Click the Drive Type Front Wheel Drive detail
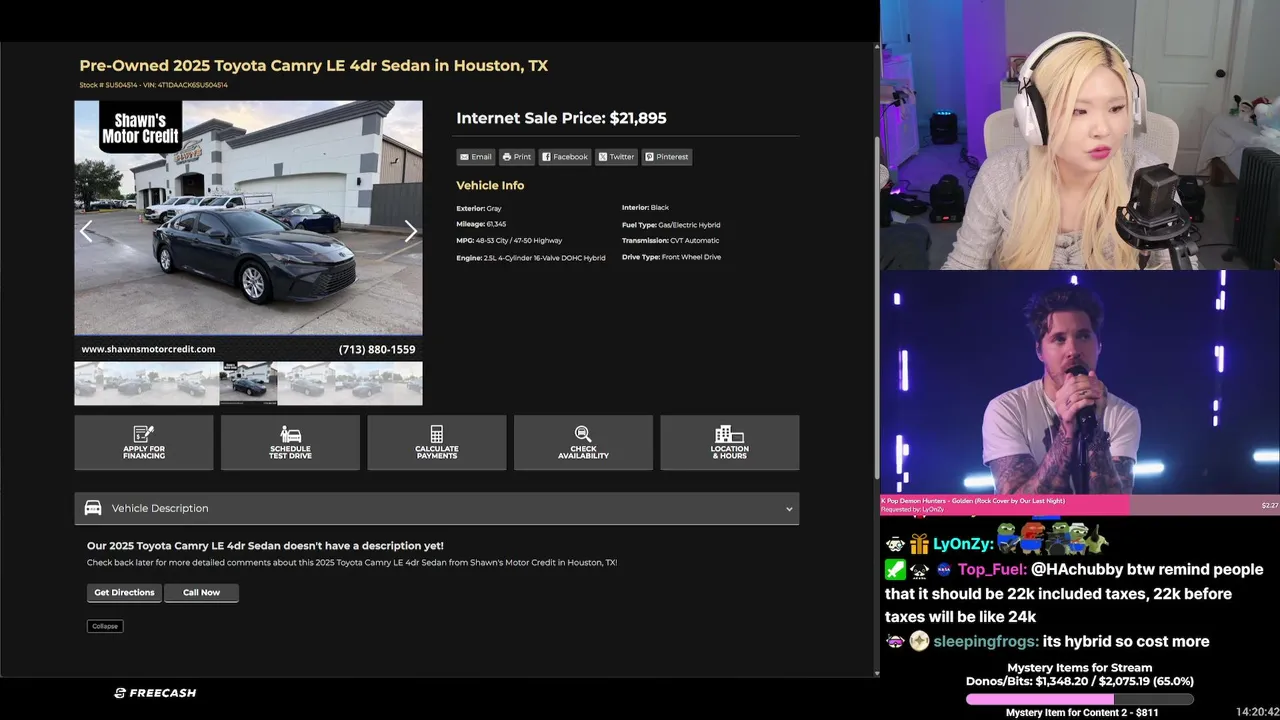The width and height of the screenshot is (1280, 720). point(671,257)
